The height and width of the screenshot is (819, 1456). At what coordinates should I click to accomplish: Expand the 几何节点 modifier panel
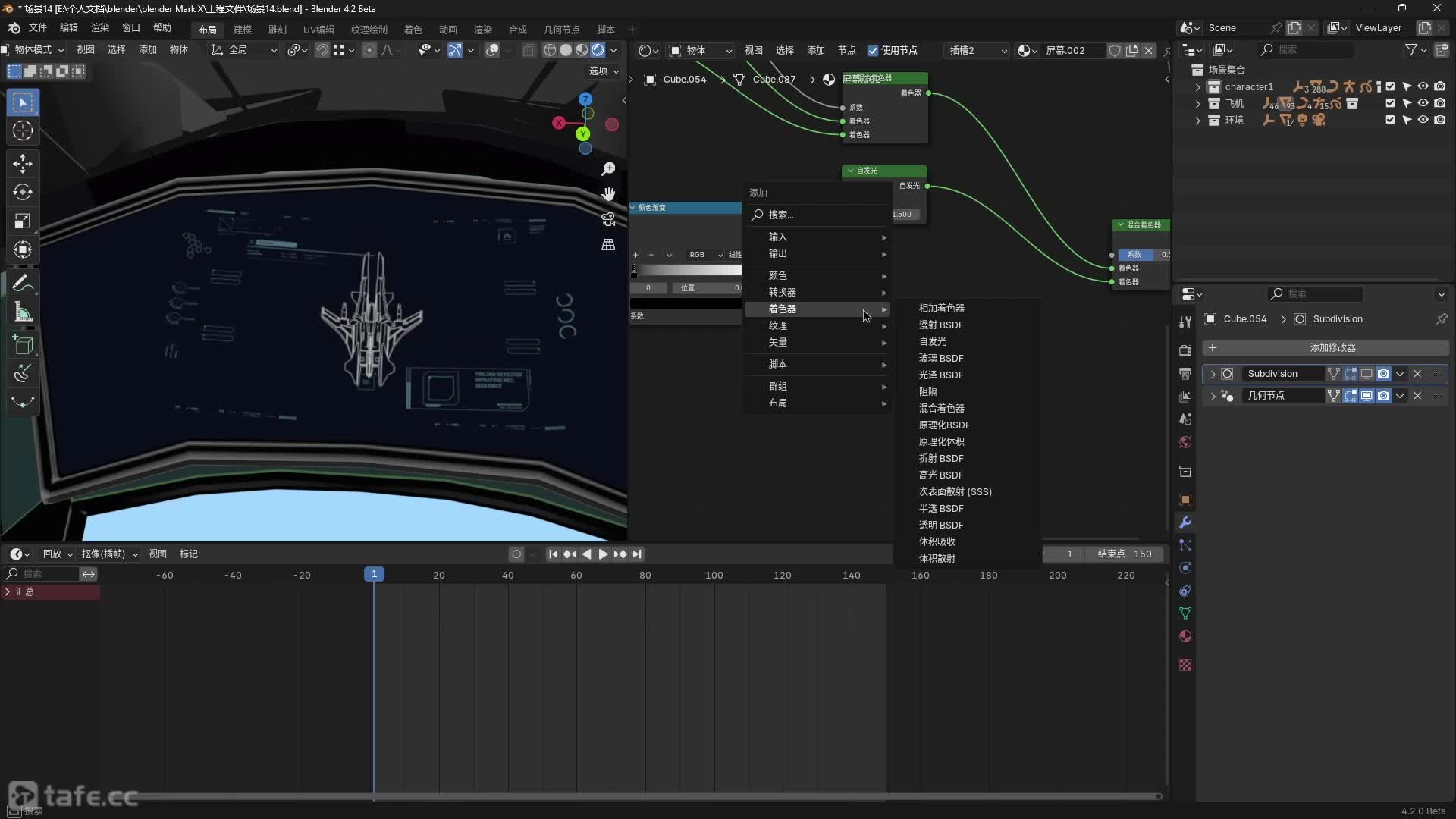click(x=1213, y=396)
